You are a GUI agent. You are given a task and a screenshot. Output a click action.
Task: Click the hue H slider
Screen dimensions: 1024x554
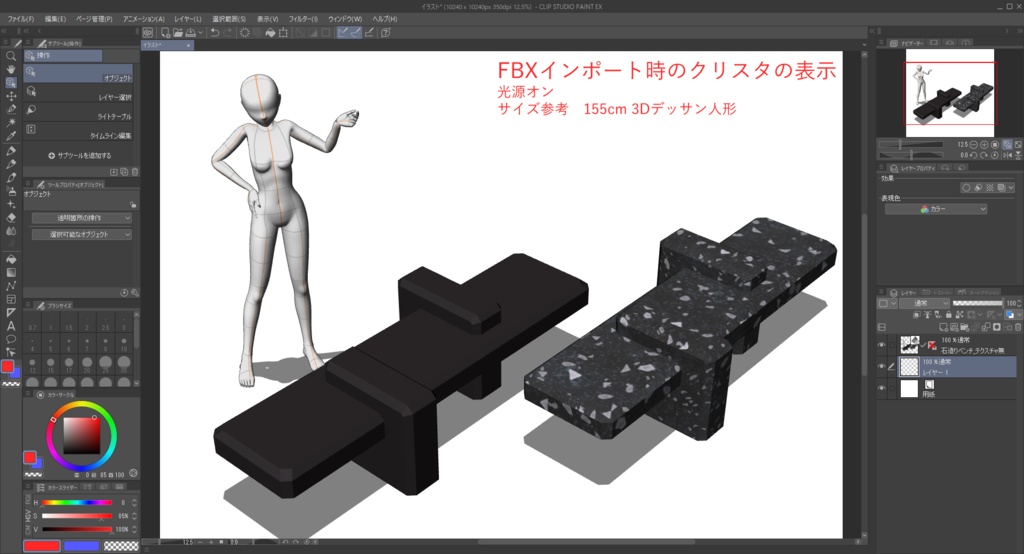point(77,502)
